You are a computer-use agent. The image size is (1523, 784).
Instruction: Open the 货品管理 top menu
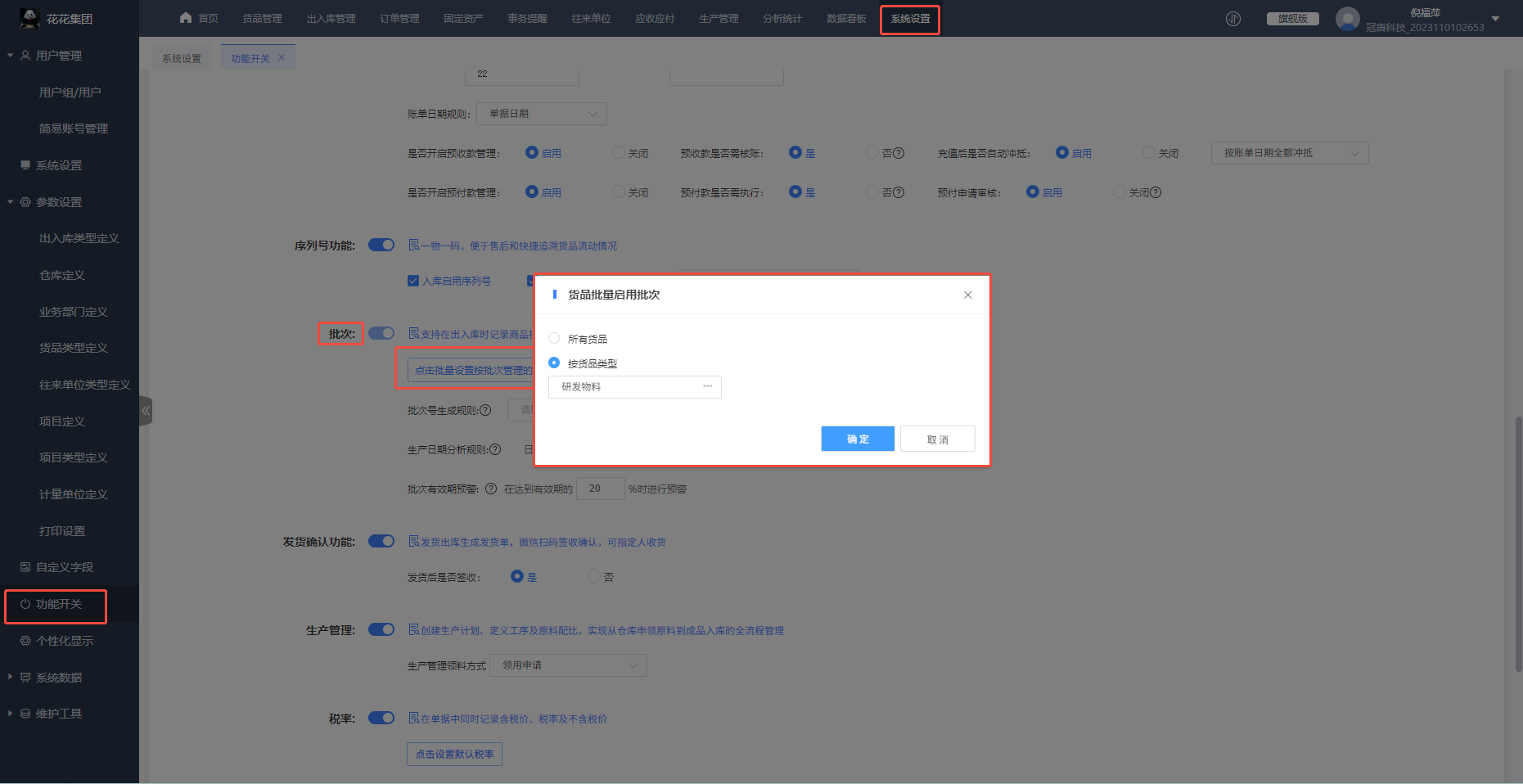point(262,19)
